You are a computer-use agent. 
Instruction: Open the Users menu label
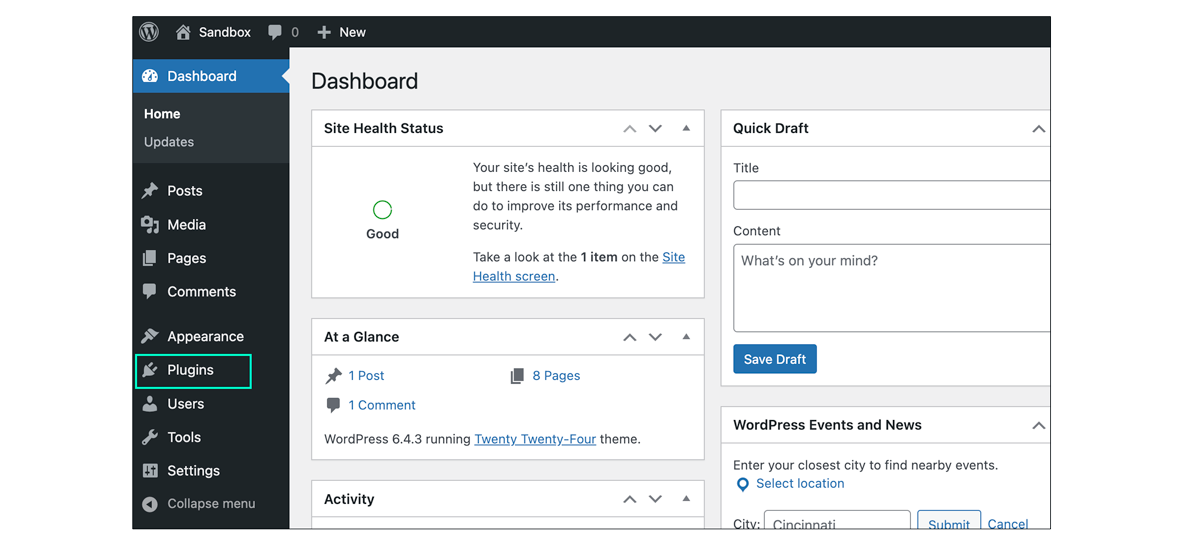[x=186, y=404]
